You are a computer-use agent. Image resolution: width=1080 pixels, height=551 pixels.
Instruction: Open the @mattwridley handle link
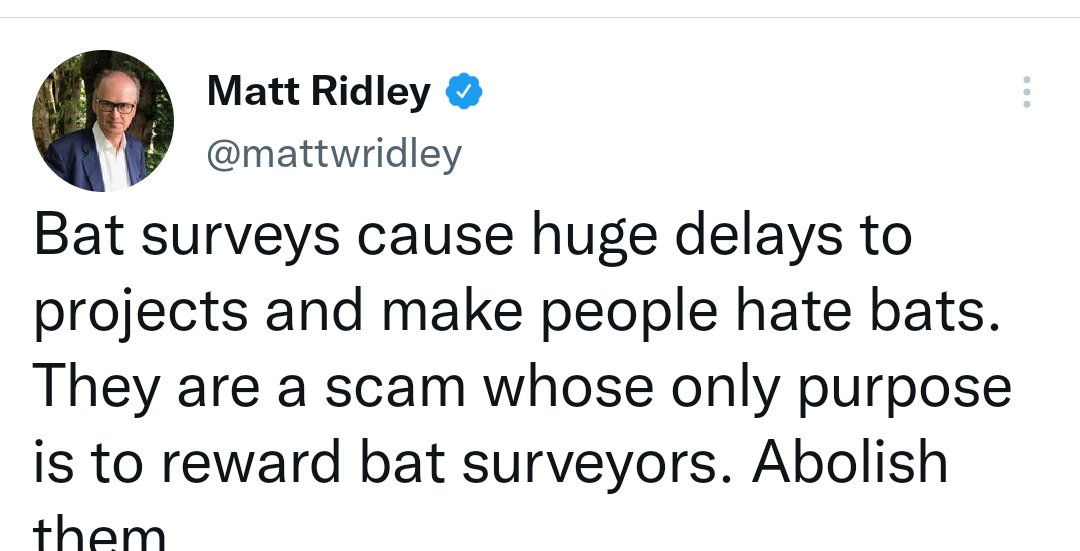(x=334, y=155)
